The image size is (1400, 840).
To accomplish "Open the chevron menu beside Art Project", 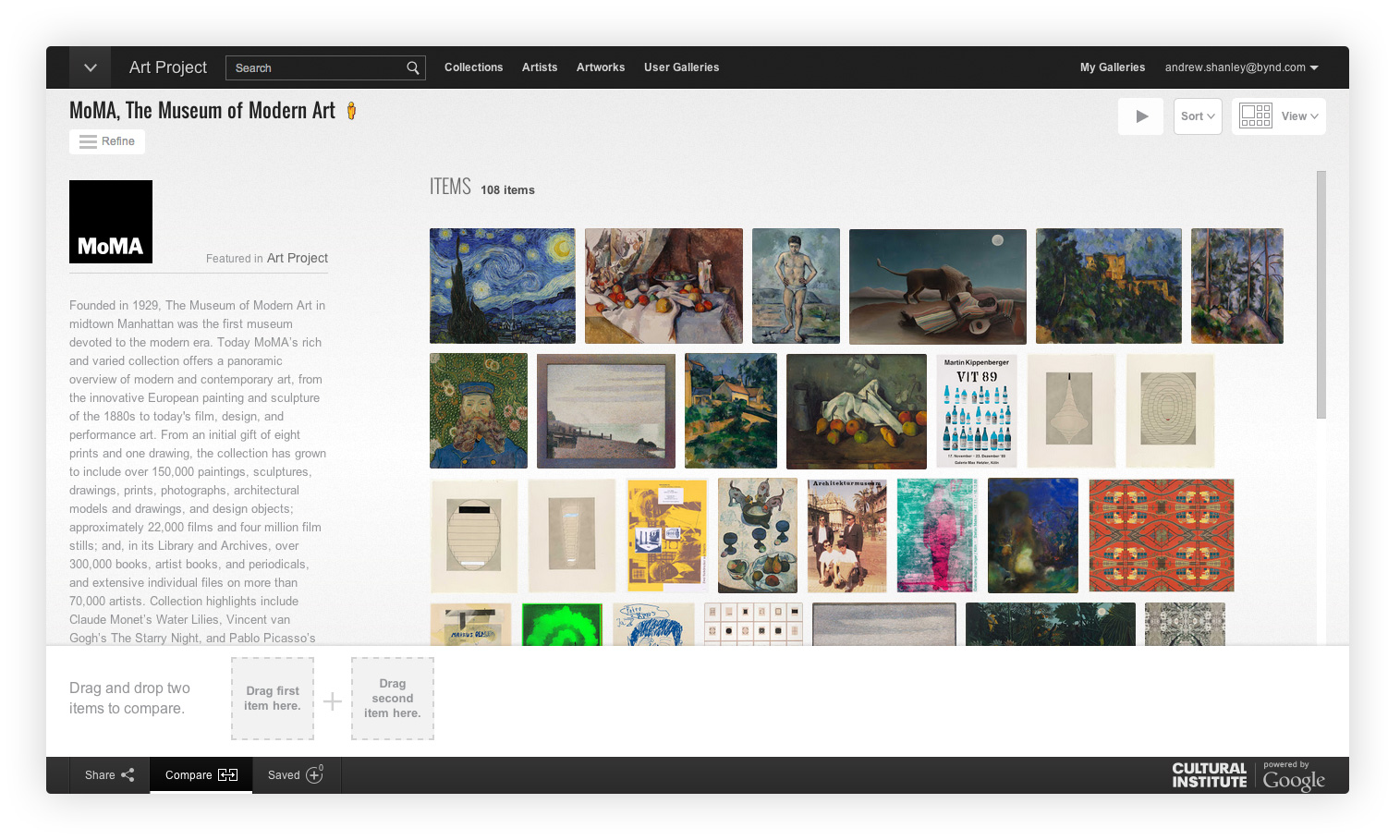I will click(90, 67).
